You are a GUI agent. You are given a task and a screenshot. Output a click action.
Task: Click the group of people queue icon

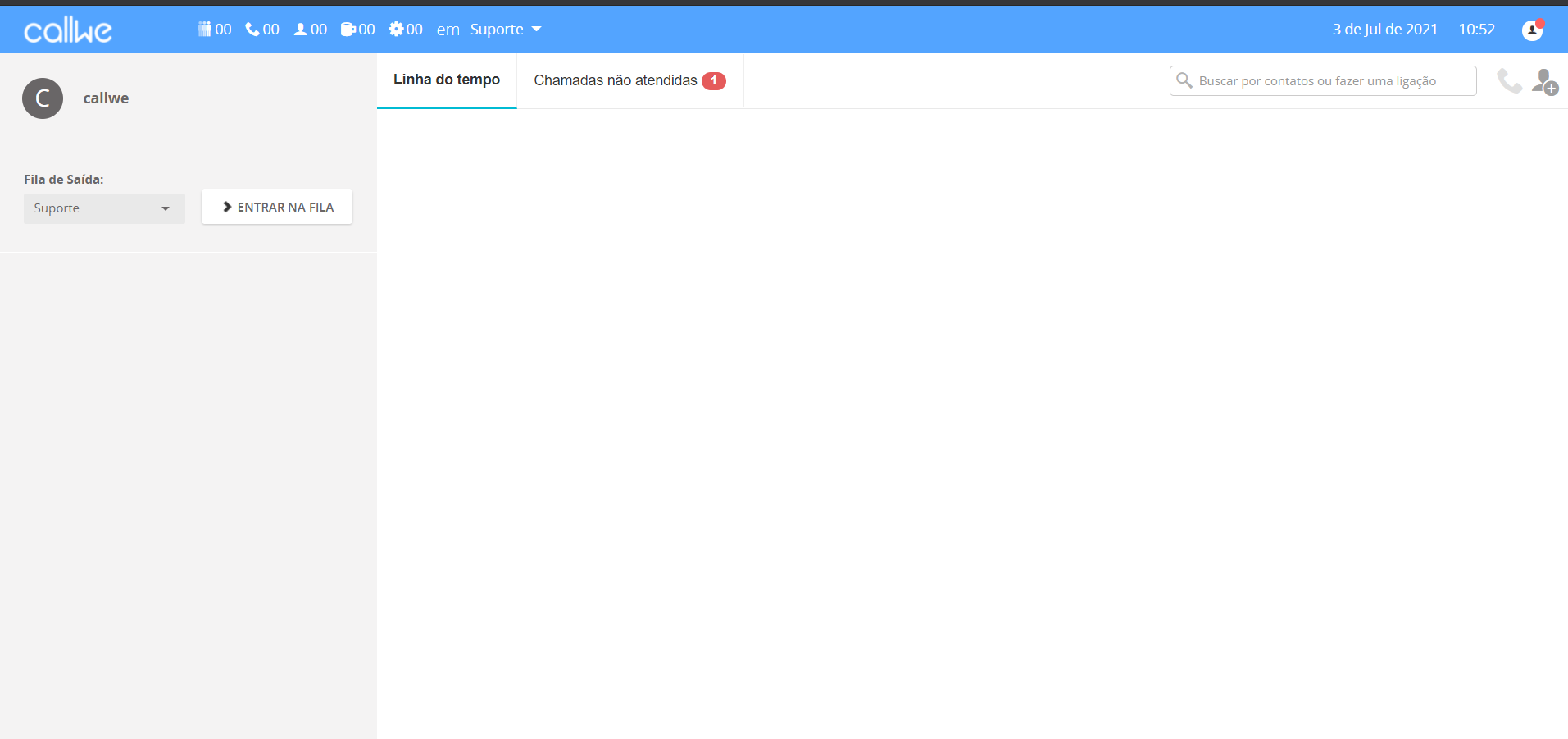[x=204, y=30]
